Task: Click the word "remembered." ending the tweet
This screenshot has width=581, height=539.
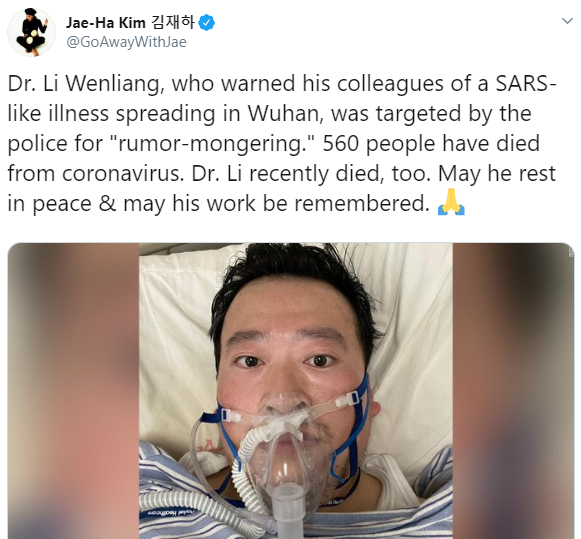Action: (362, 204)
